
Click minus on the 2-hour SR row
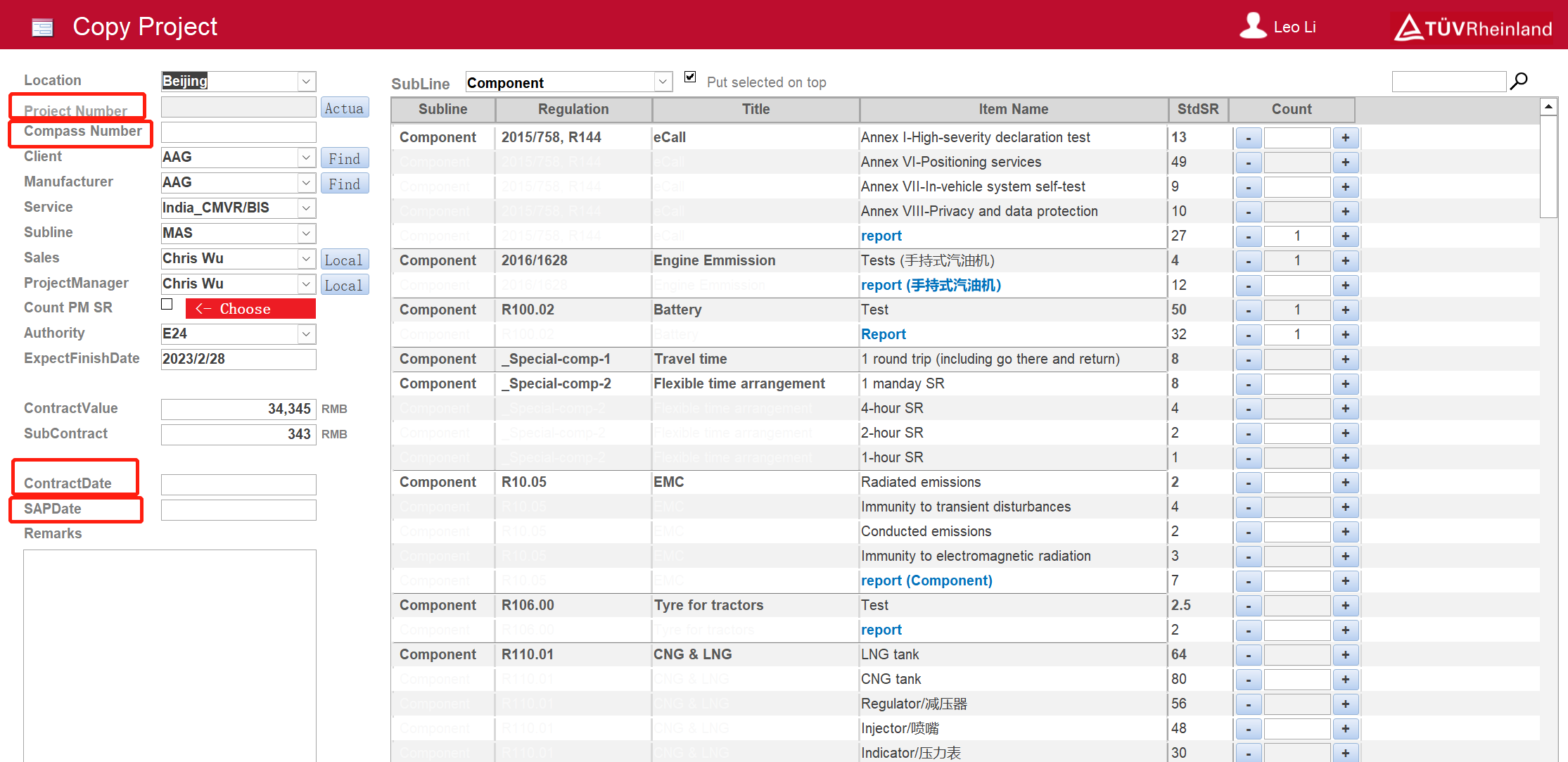tap(1249, 433)
